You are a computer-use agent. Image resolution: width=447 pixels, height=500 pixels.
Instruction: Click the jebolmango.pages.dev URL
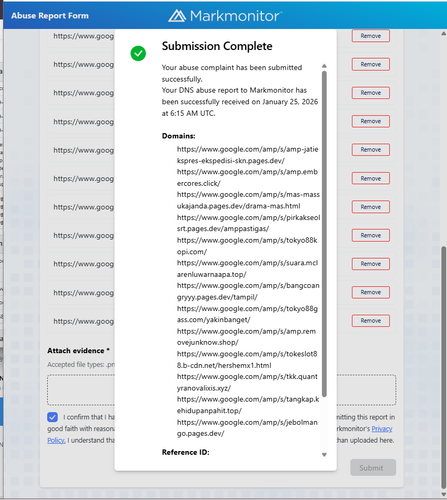pyautogui.click(x=247, y=428)
